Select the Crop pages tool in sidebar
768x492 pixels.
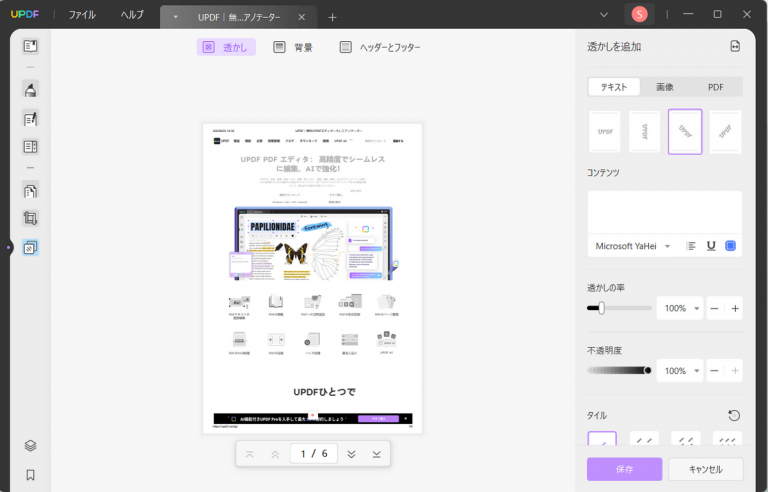click(30, 219)
